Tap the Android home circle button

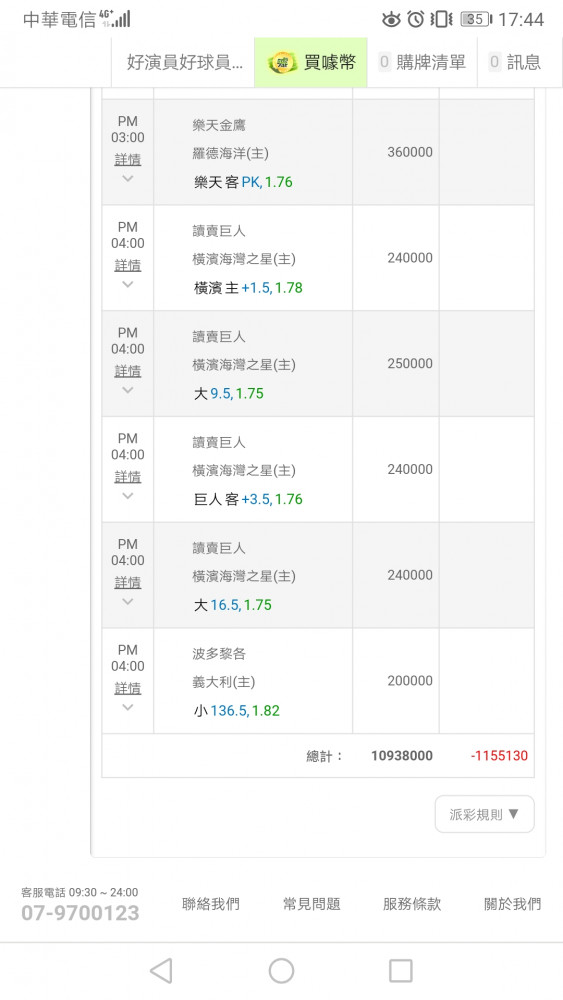(281, 971)
